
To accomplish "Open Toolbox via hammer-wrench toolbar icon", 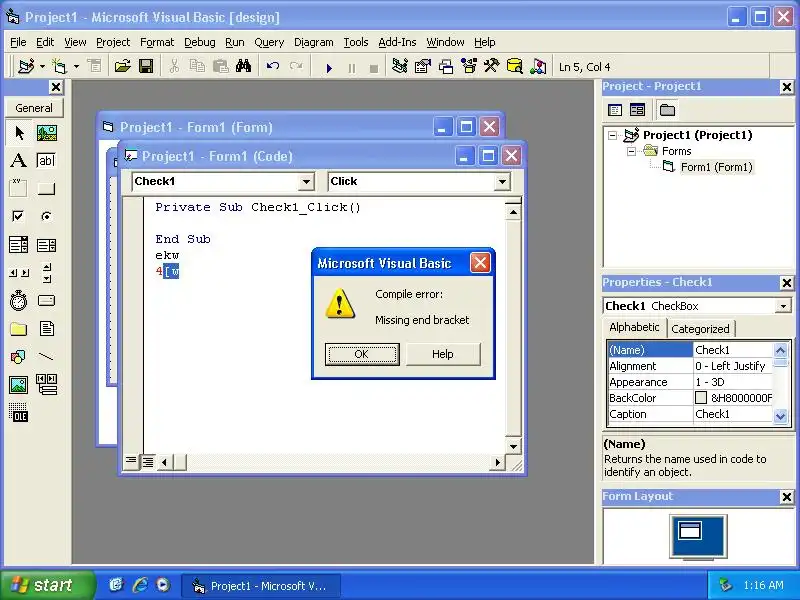I will click(491, 66).
